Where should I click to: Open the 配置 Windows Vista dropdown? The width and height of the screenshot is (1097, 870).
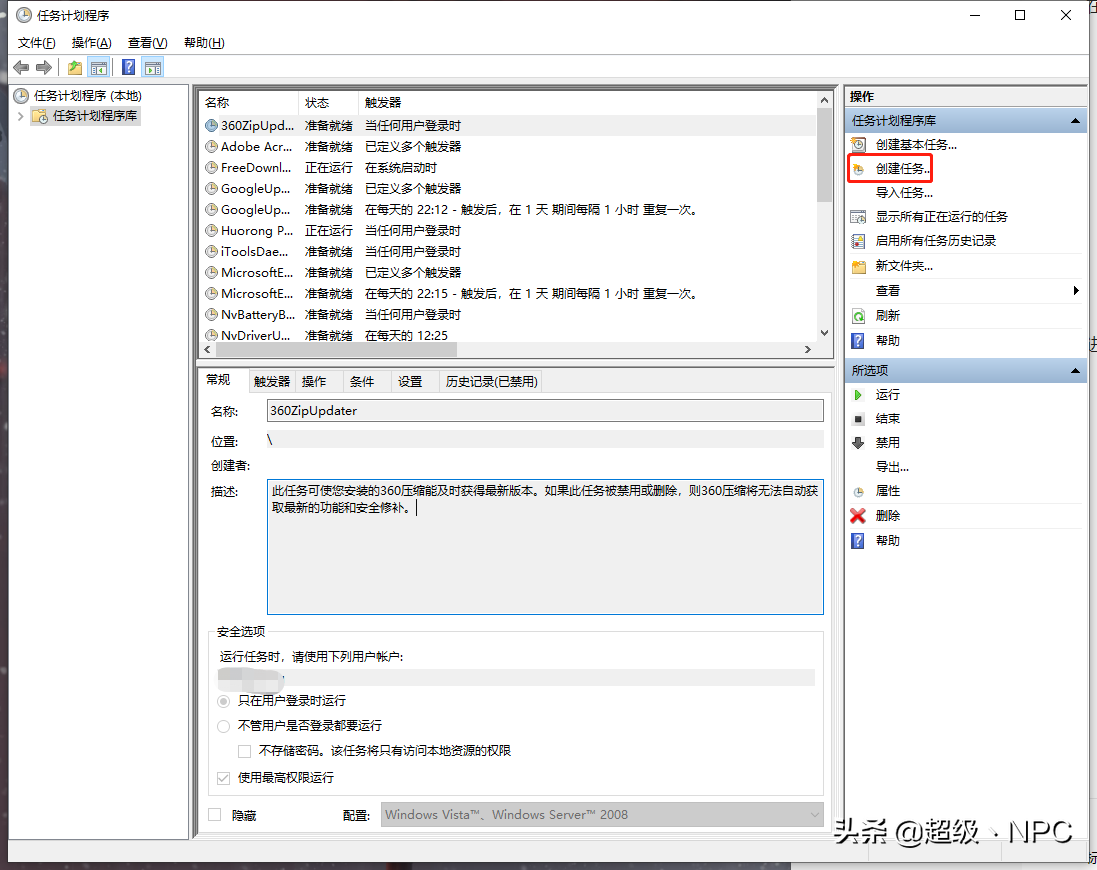point(602,815)
